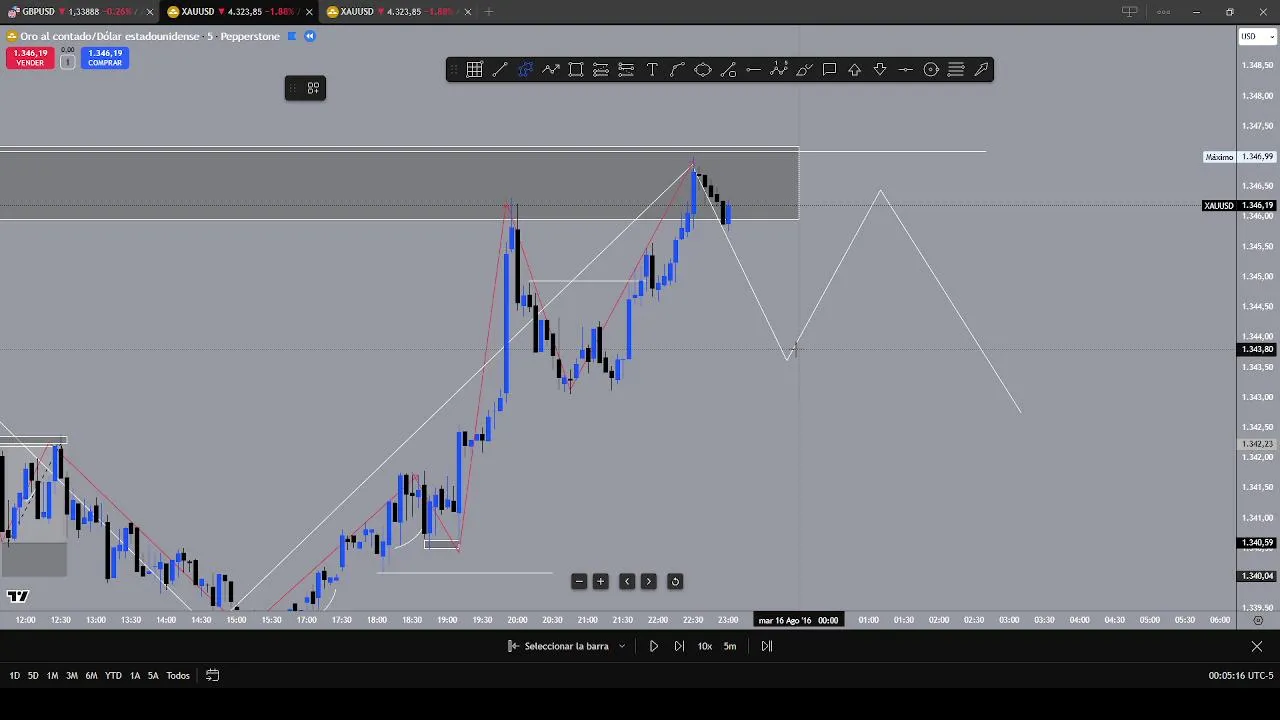Select the YTD time range
1280x720 pixels.
tap(113, 676)
